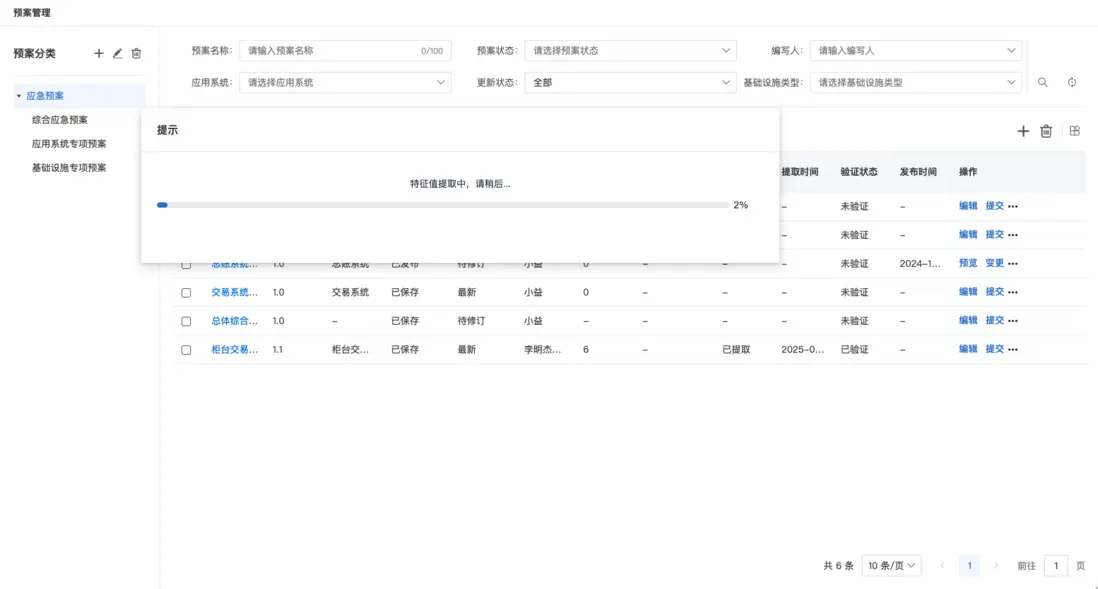This screenshot has width=1098, height=589.
Task: Edit the selected plan category
Action: pos(118,53)
